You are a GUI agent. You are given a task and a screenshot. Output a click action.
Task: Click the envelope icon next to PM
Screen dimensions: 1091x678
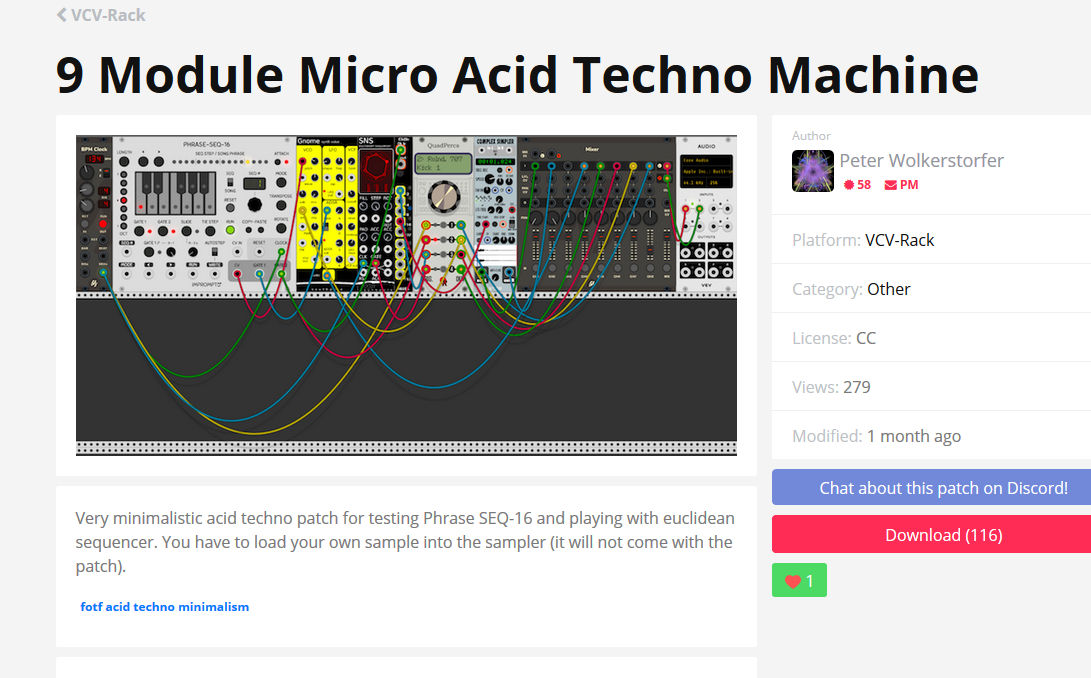coord(891,185)
